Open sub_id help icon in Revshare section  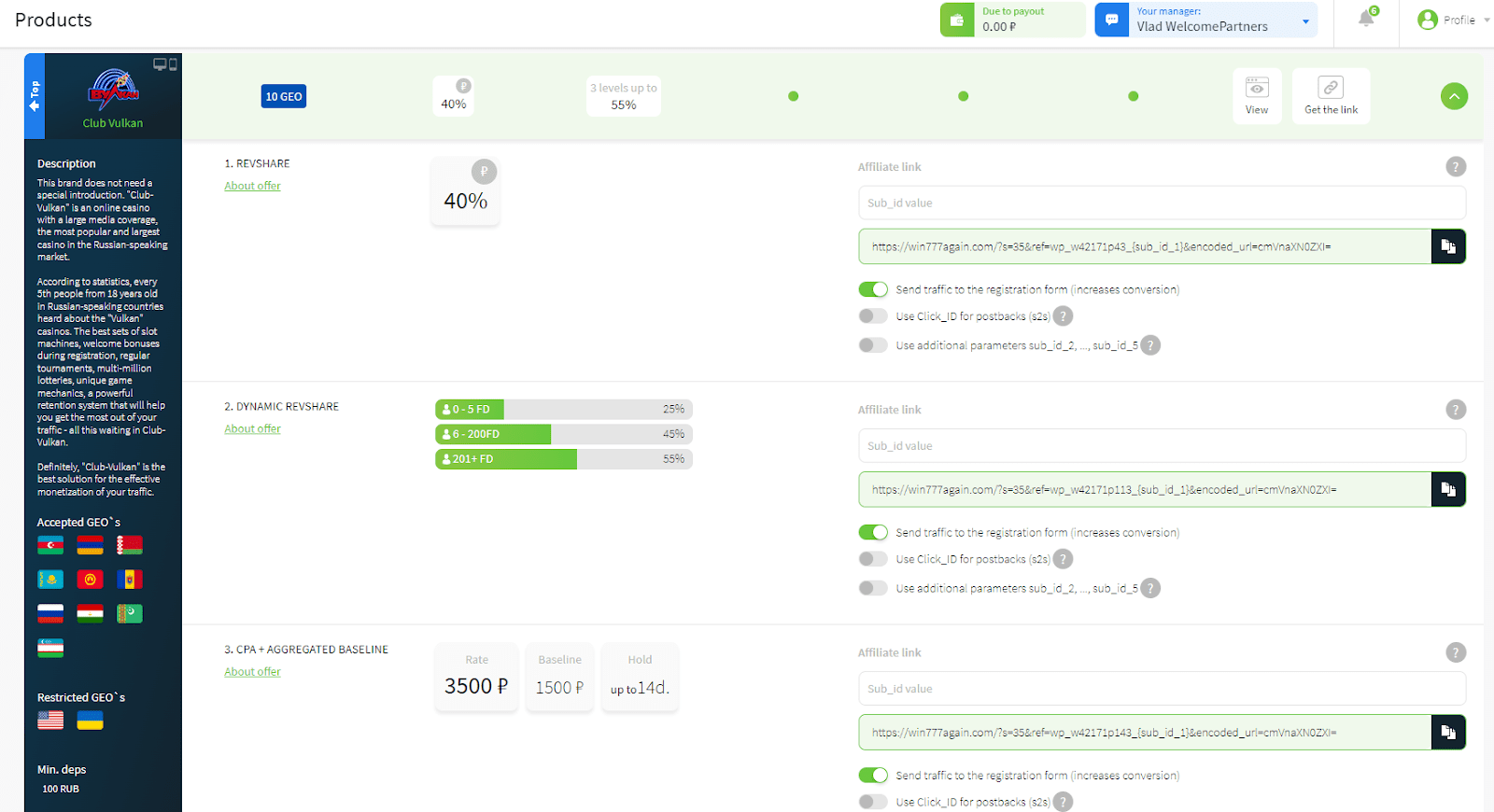coord(1150,345)
